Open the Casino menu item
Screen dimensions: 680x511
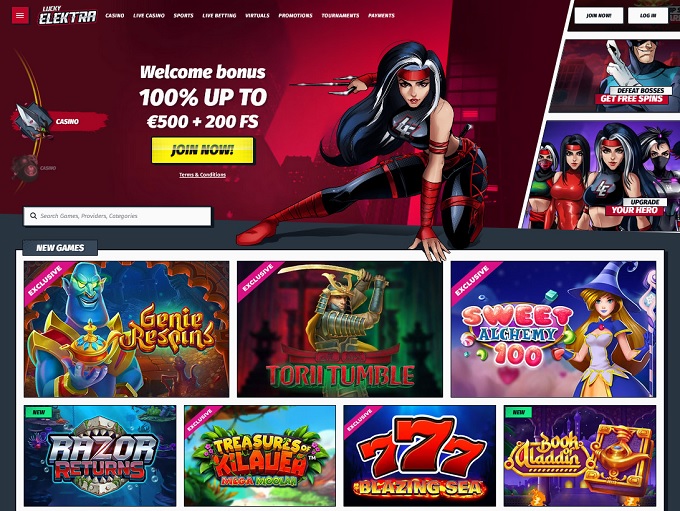coord(115,16)
